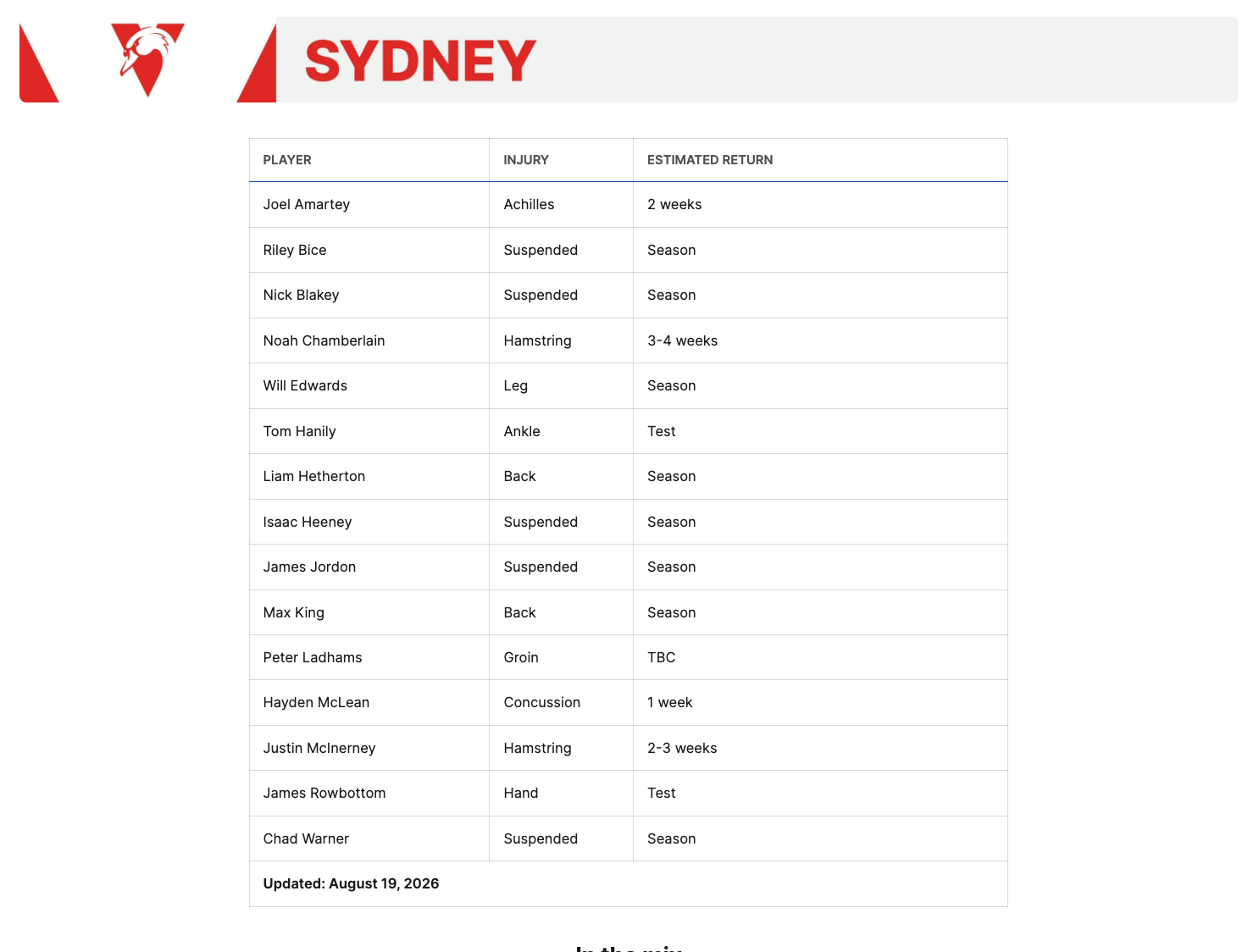1259x952 pixels.
Task: Click the 2 weeks return estimate
Action: click(674, 205)
